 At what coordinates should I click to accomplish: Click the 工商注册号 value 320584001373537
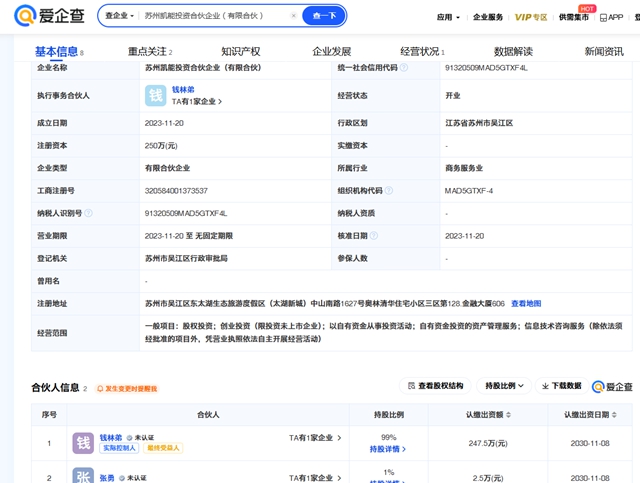click(x=176, y=191)
